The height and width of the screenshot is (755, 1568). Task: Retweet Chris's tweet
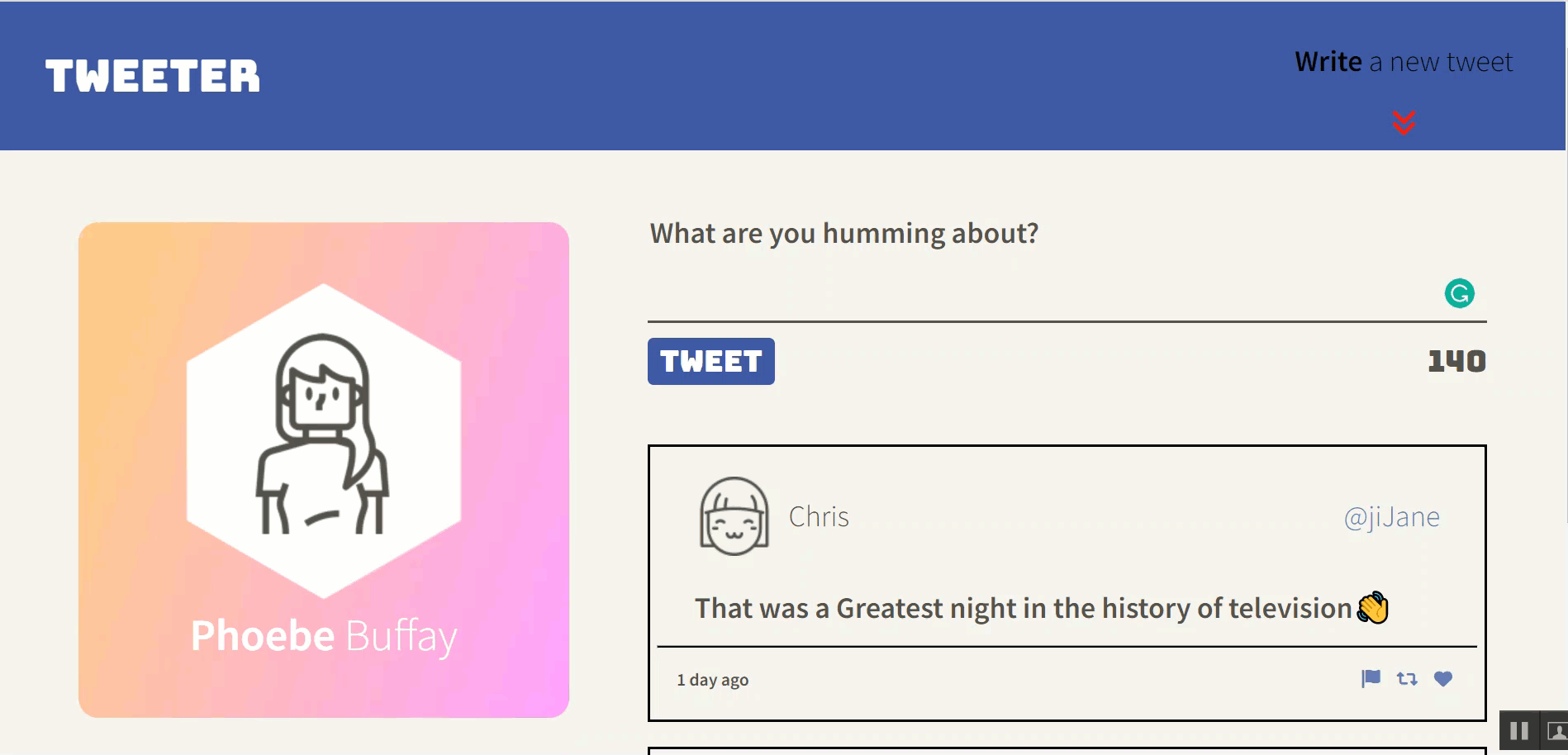coord(1407,679)
